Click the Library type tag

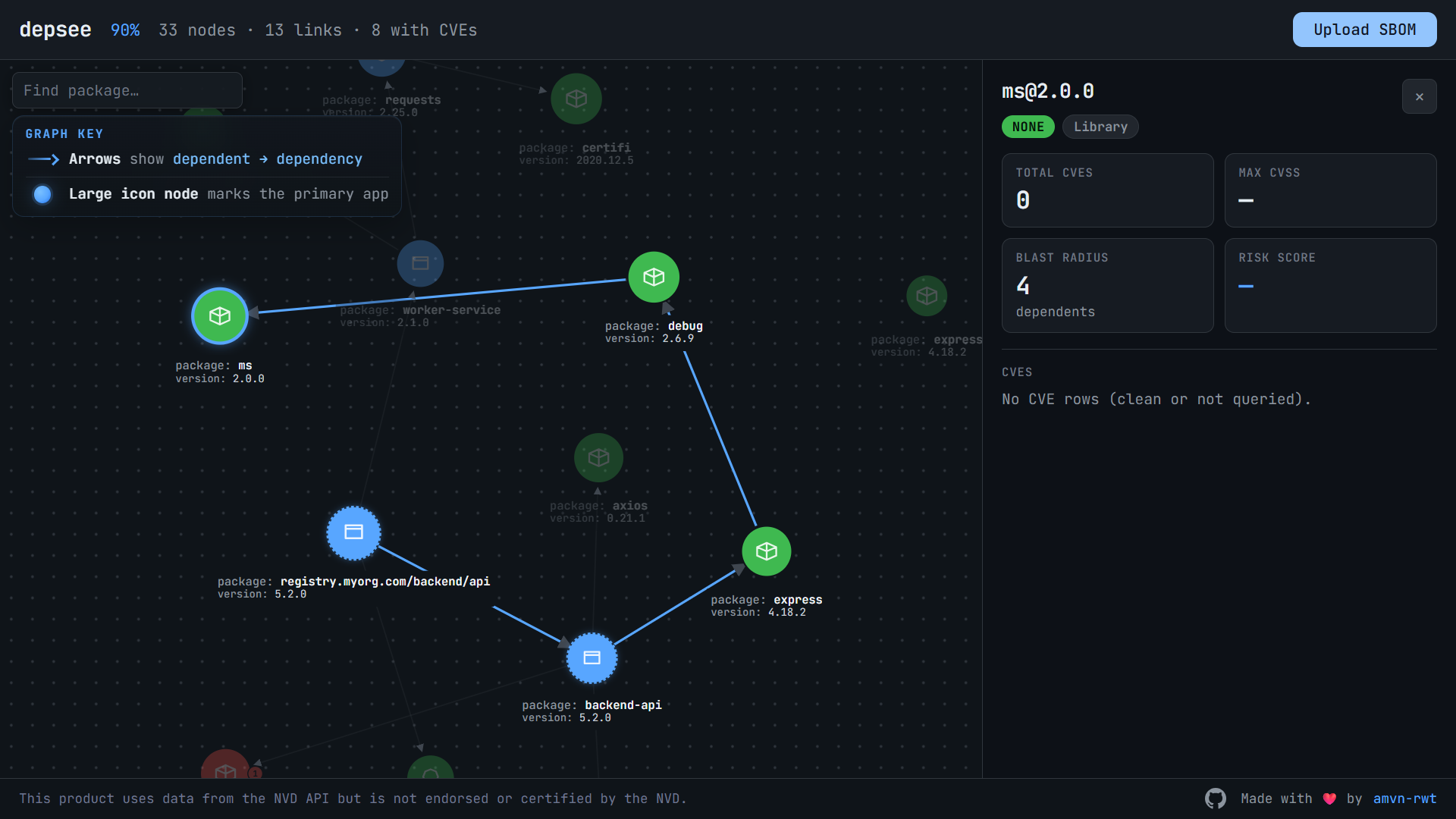(x=1100, y=127)
